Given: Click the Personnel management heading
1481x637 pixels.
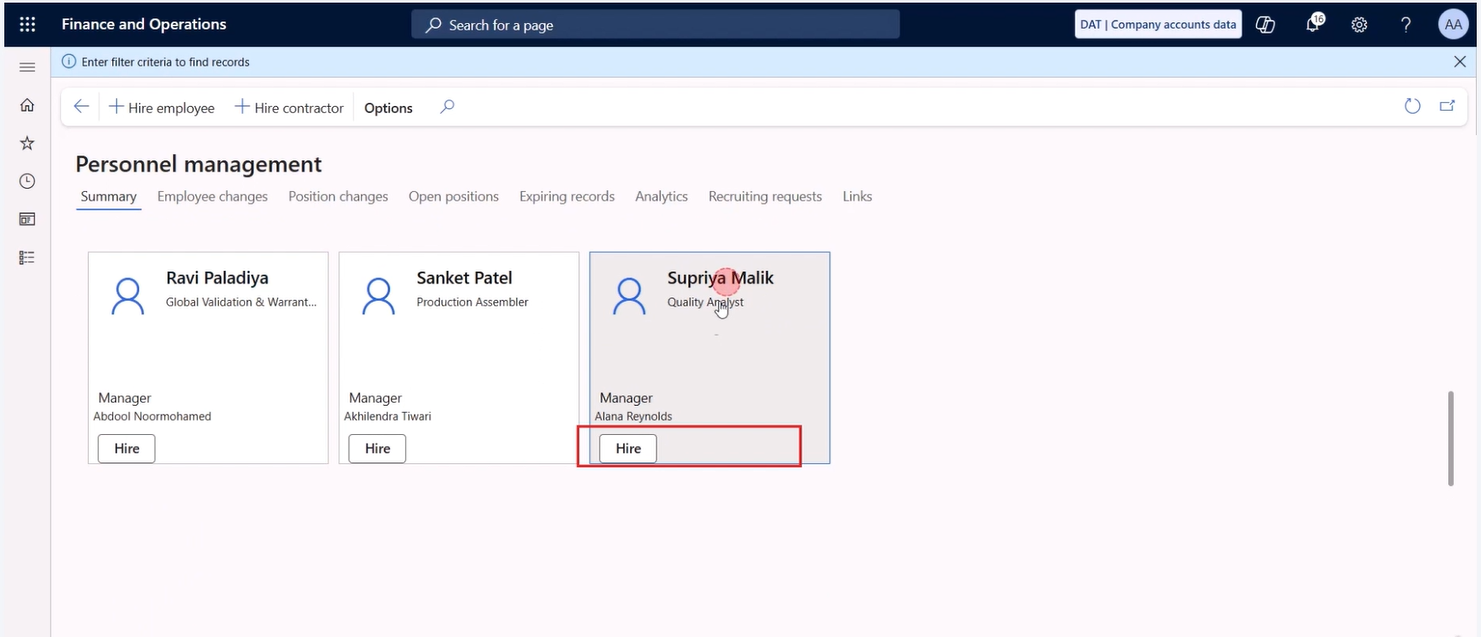Looking at the screenshot, I should (199, 164).
